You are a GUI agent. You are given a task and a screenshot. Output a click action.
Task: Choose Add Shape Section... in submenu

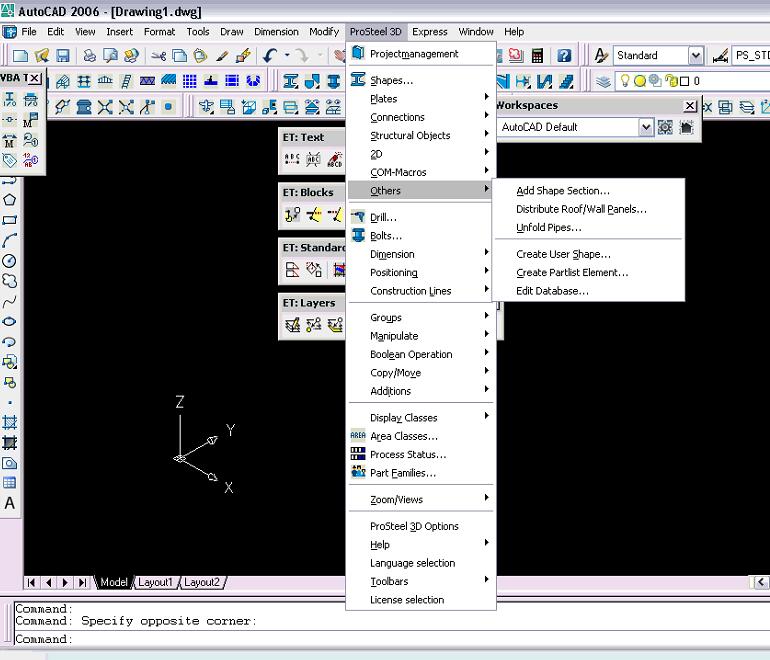click(x=588, y=191)
